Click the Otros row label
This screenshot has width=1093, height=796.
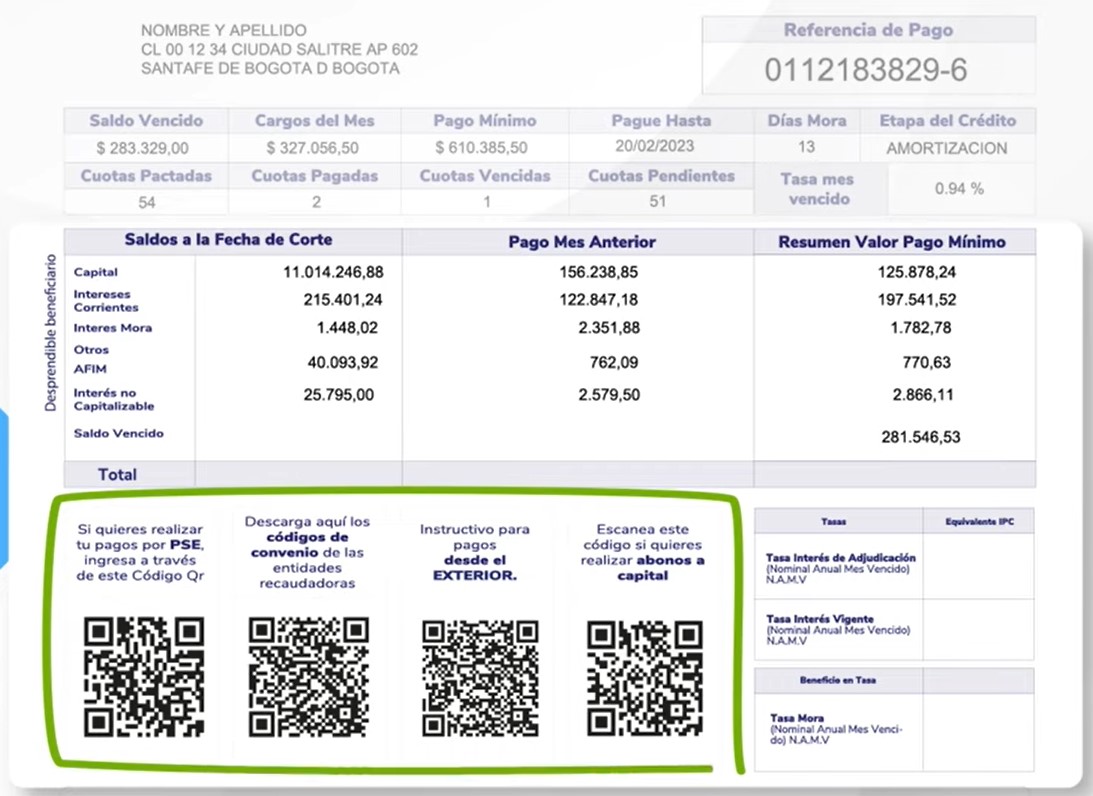91,349
